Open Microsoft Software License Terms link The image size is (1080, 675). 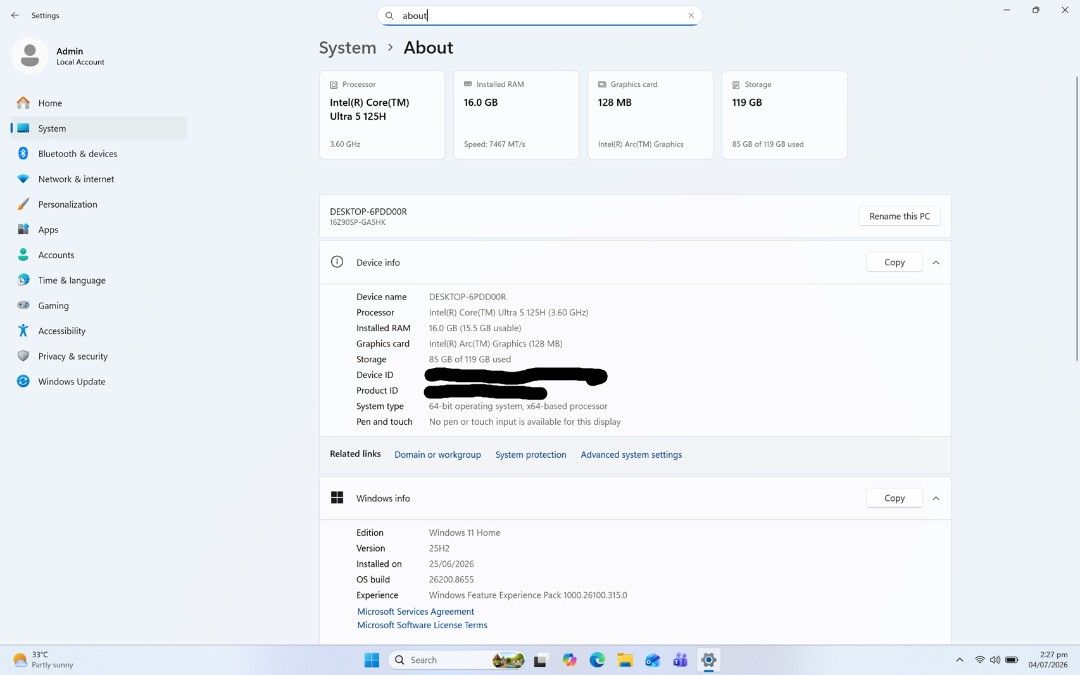pos(422,625)
